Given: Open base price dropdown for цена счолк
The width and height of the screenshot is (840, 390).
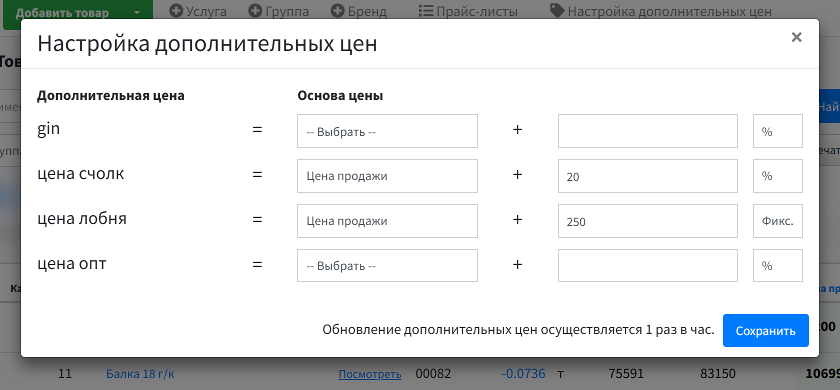Looking at the screenshot, I should (387, 176).
